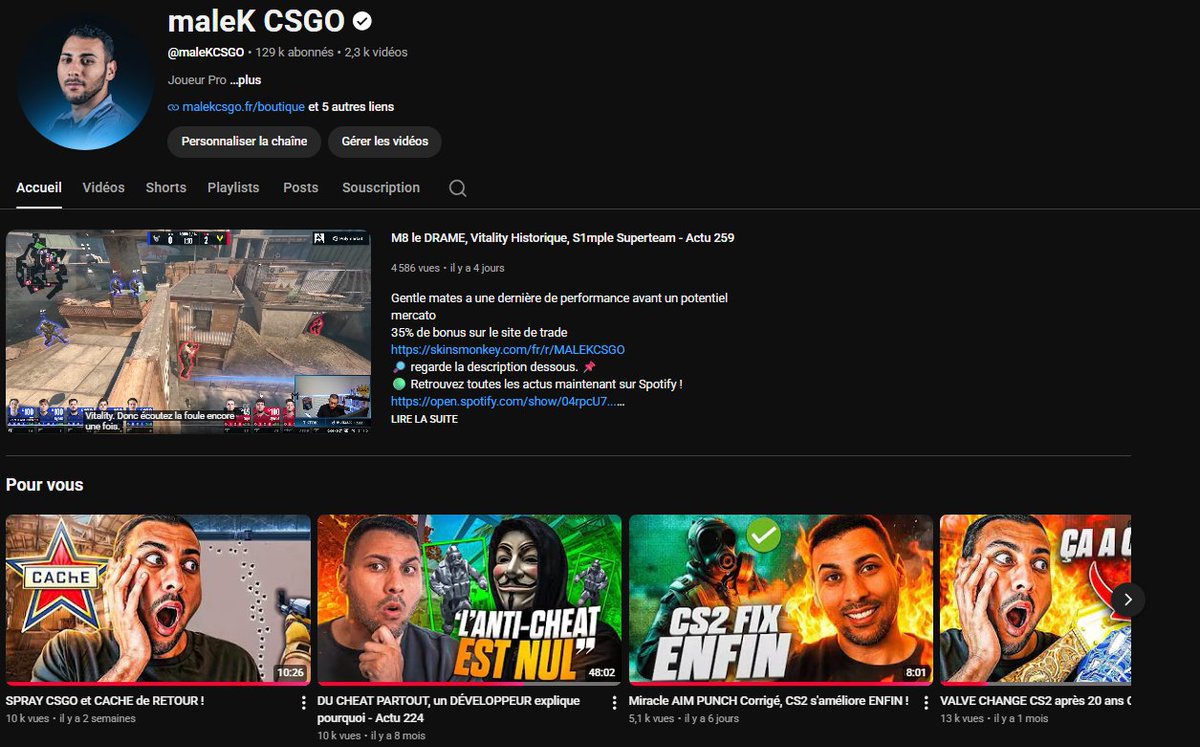The image size is (1200, 747).
Task: Open the VALVE CHANGE CS2 thumbnail
Action: [1035, 599]
